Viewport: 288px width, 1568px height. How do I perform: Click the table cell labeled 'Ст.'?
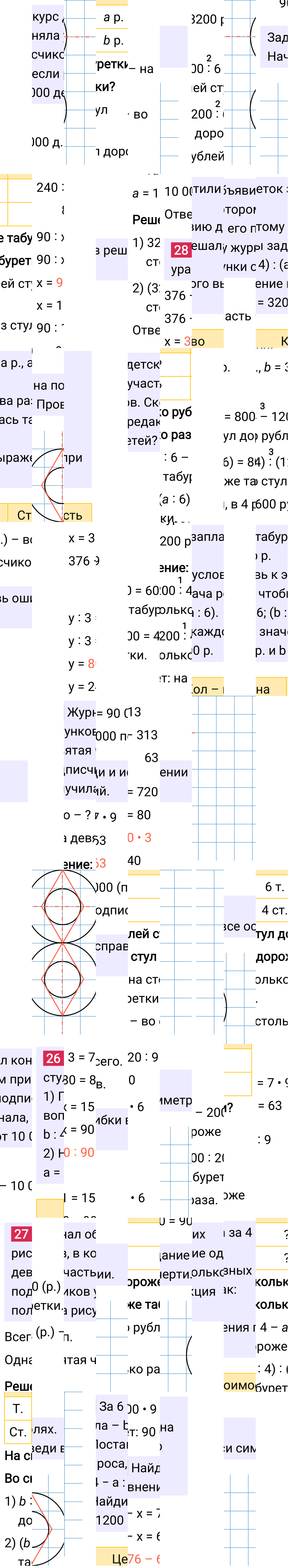pyautogui.click(x=18, y=1432)
